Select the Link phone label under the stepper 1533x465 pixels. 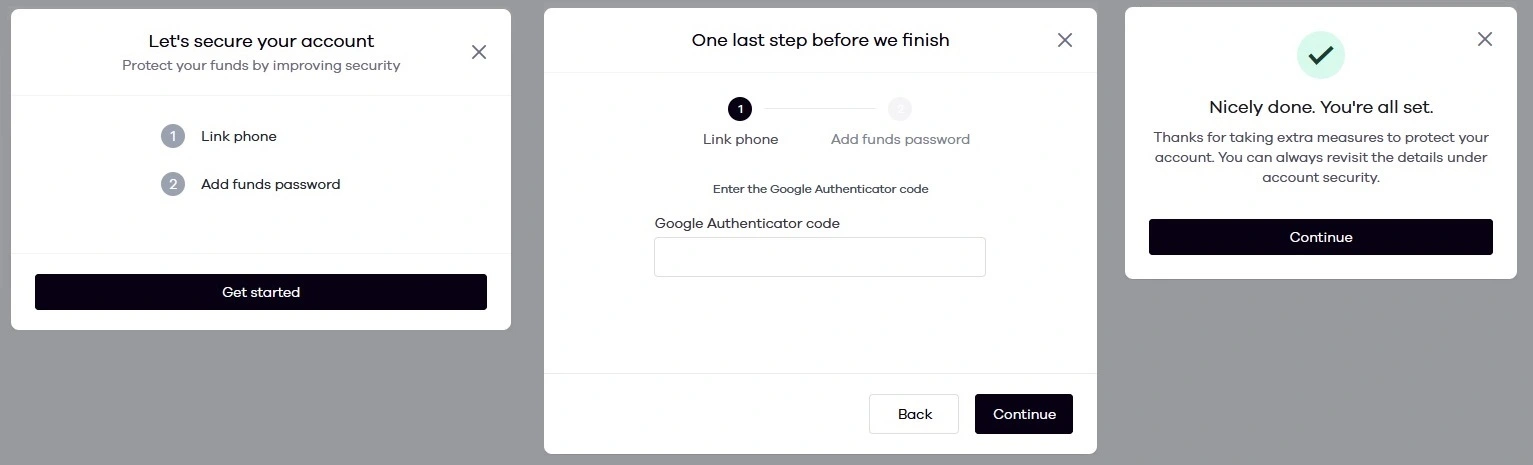click(x=740, y=140)
